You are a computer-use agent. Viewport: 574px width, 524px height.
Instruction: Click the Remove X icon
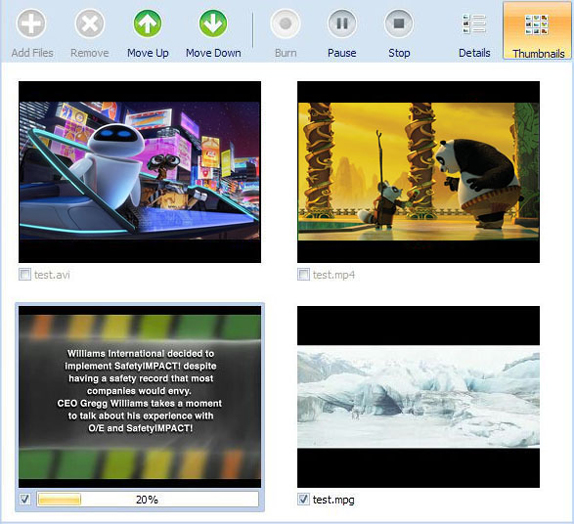[90, 24]
